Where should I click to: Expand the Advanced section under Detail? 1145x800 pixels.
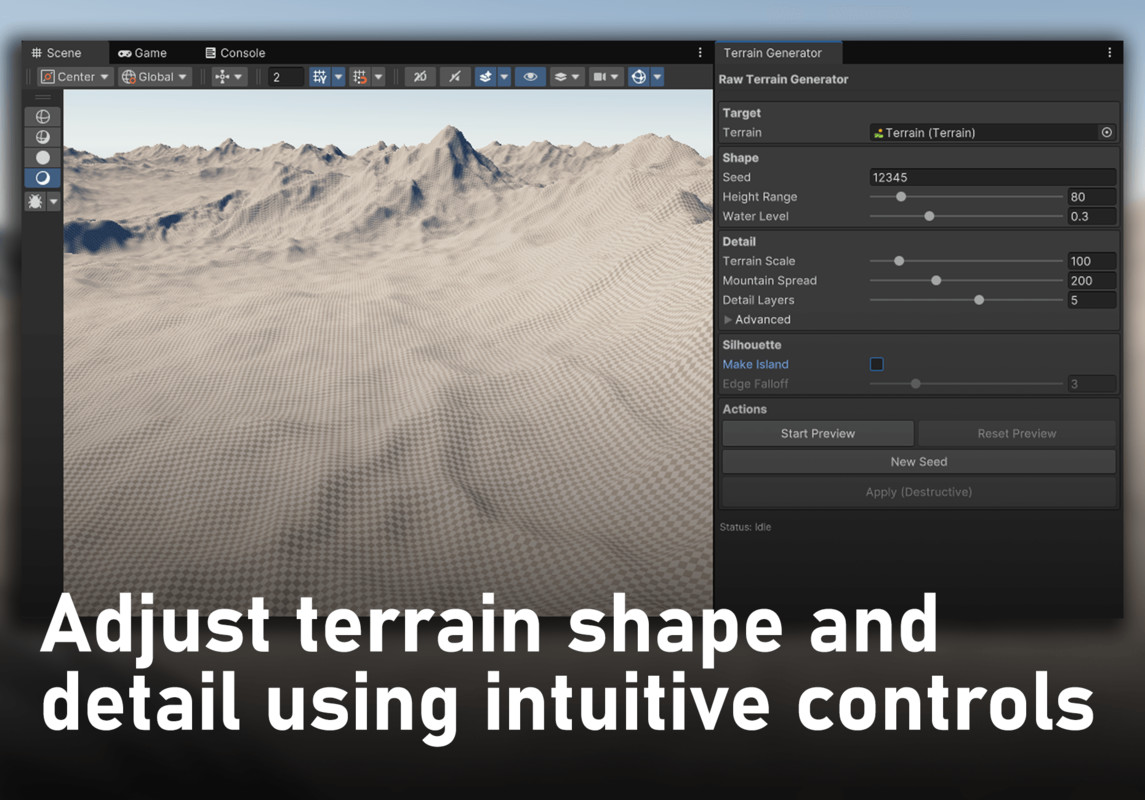tap(757, 319)
